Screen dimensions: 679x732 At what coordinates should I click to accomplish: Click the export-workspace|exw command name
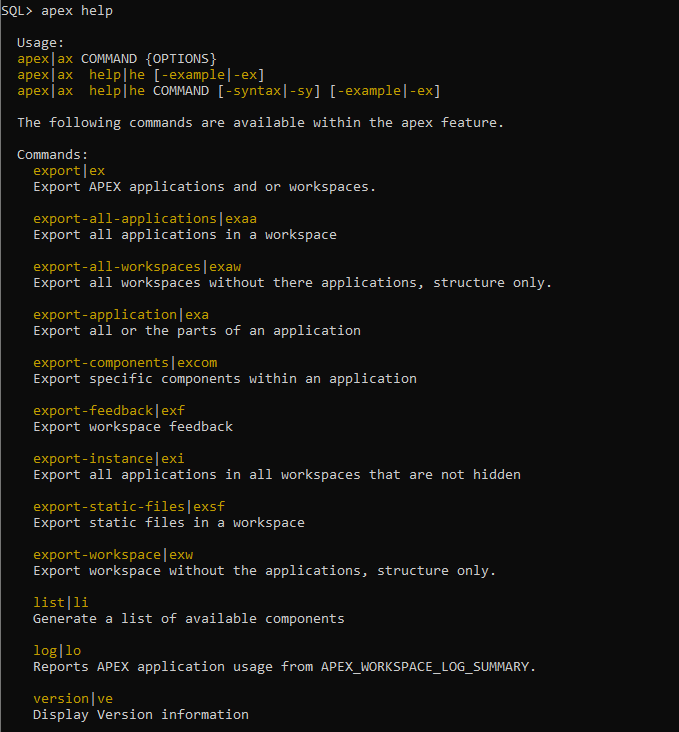pos(113,555)
